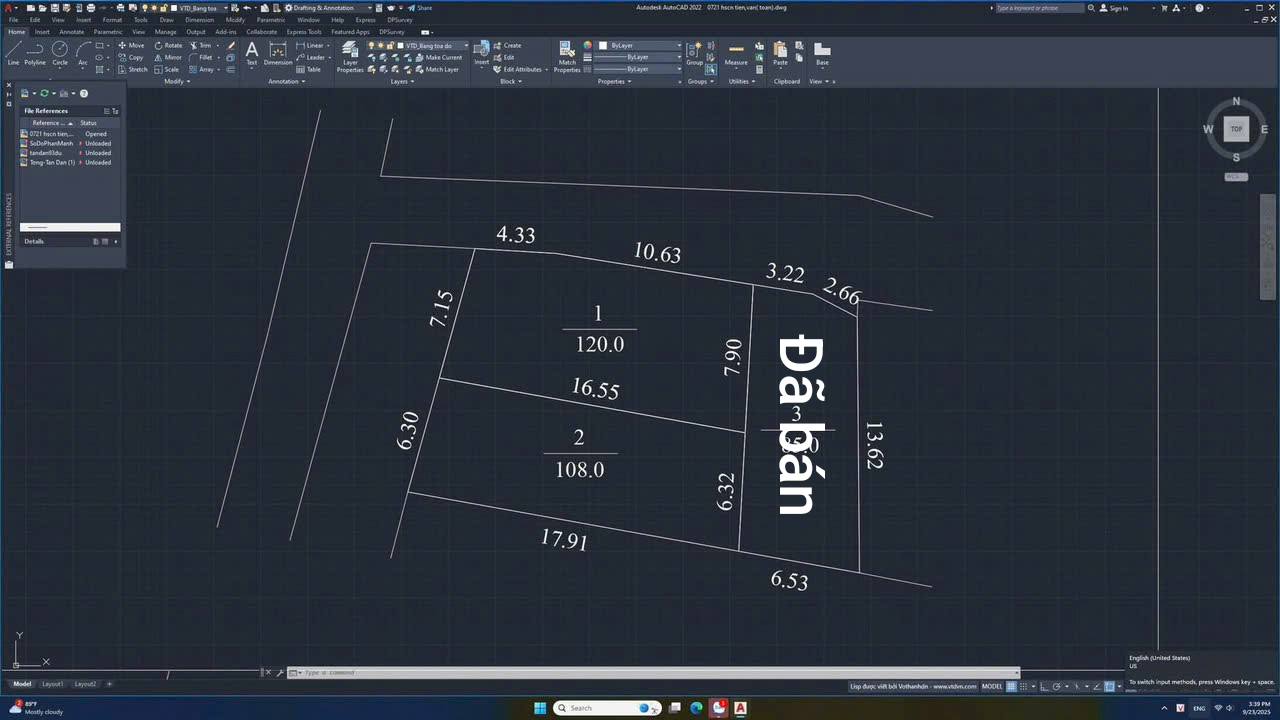Click the Text annotation tool

pos(251,53)
